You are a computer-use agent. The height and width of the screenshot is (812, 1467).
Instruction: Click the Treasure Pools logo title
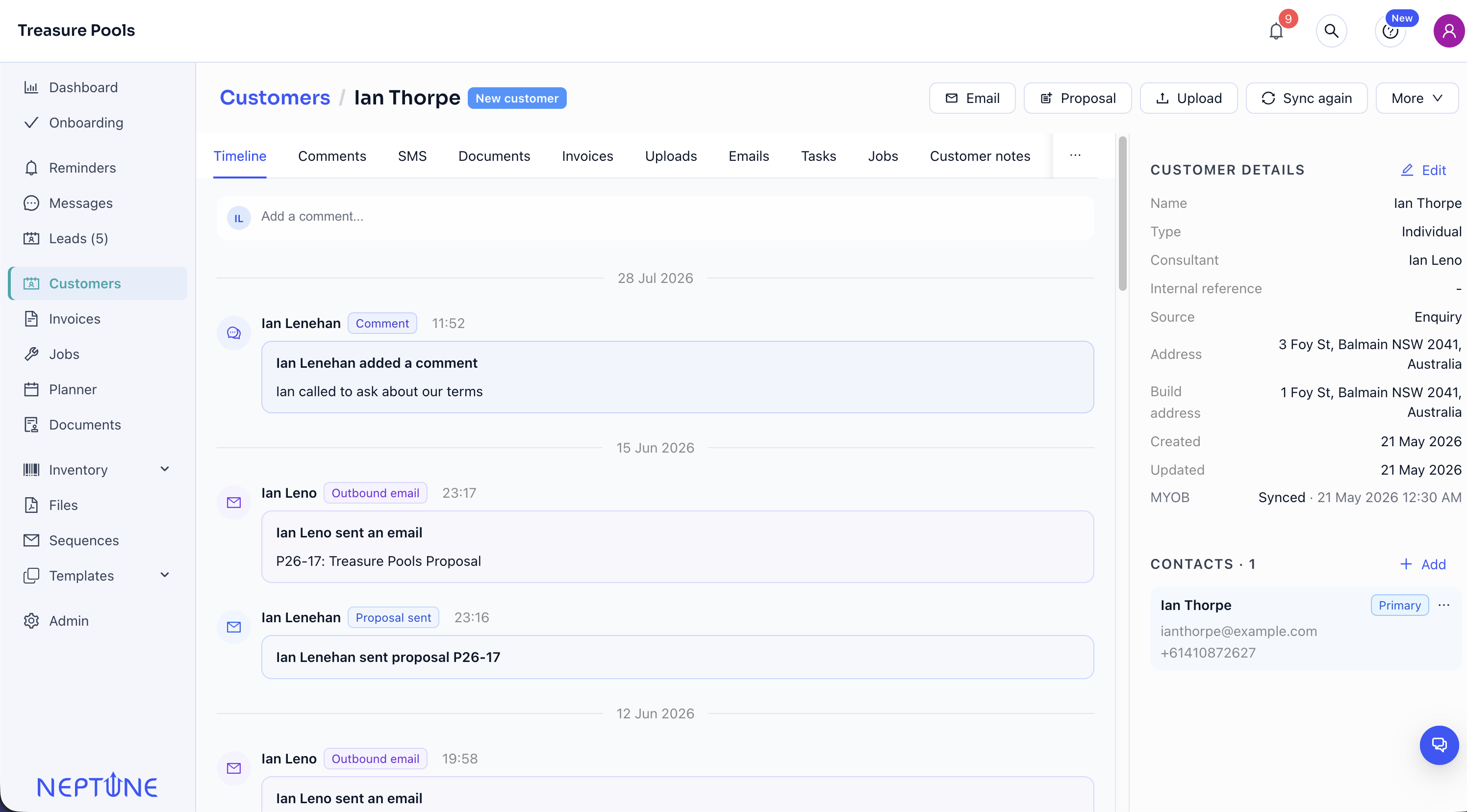(x=76, y=30)
